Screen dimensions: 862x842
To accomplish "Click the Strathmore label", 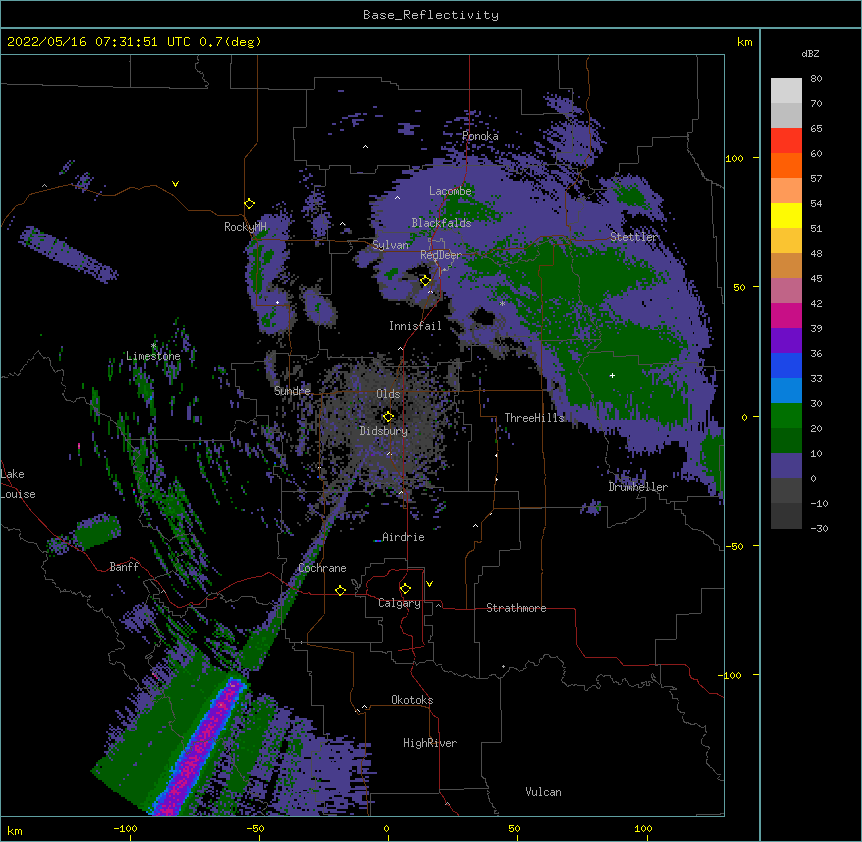I will (x=516, y=608).
